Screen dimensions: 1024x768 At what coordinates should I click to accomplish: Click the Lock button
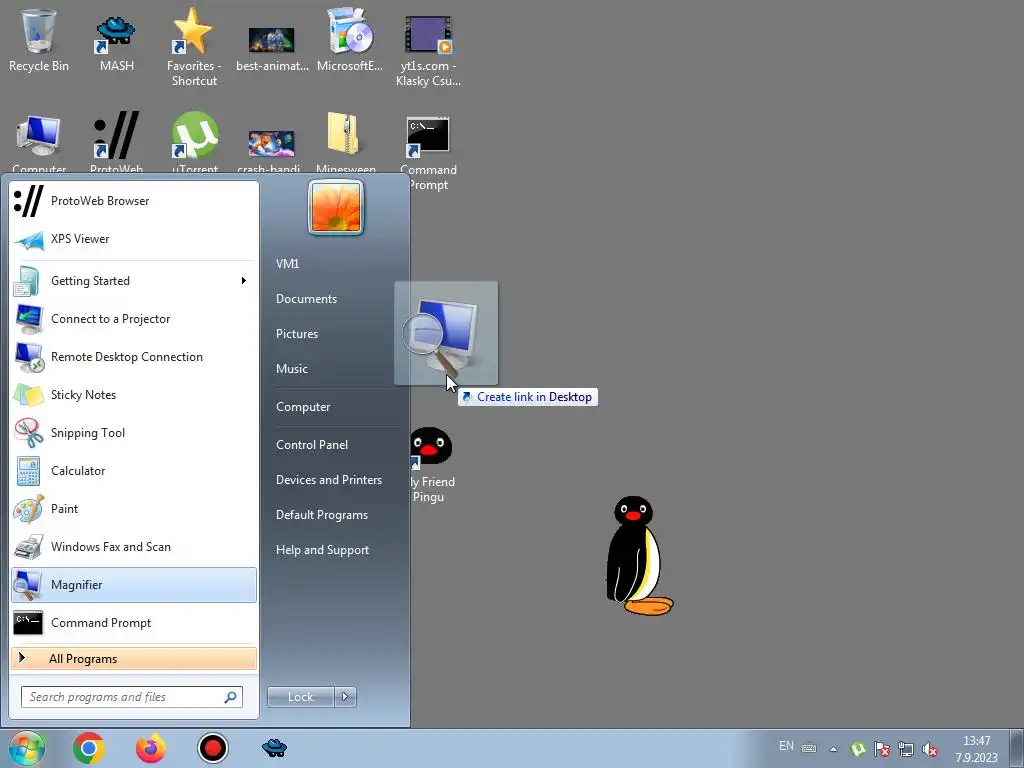pos(300,697)
